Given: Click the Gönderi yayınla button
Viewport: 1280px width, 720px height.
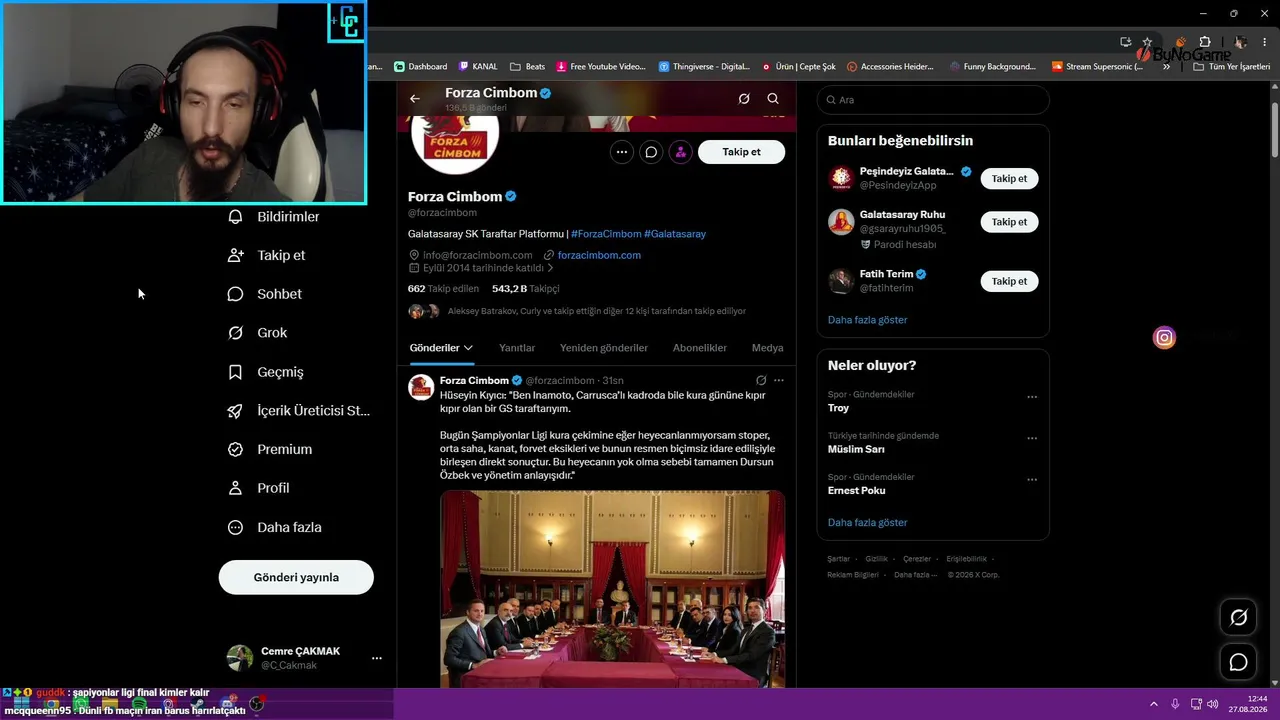Looking at the screenshot, I should pos(296,577).
